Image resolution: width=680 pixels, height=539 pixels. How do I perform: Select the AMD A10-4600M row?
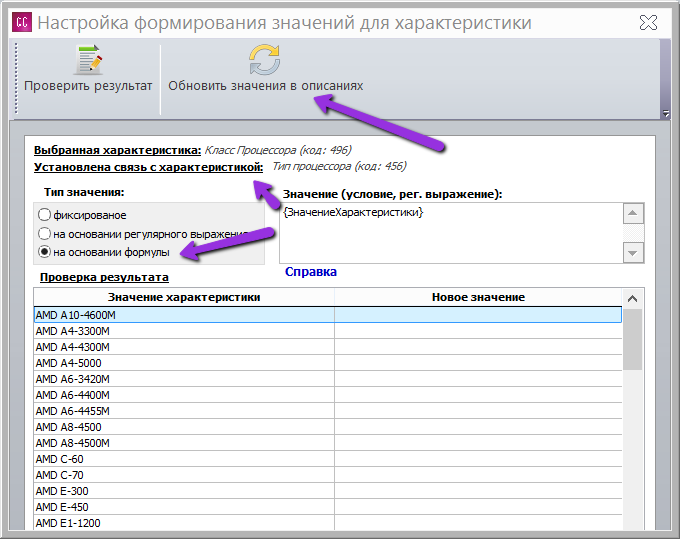pos(327,315)
